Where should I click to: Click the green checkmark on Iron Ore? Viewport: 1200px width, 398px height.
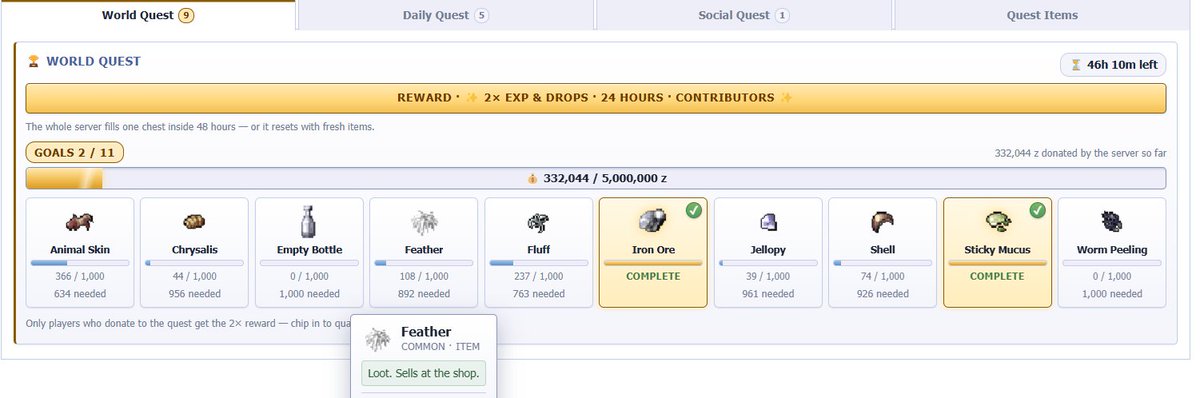693,210
